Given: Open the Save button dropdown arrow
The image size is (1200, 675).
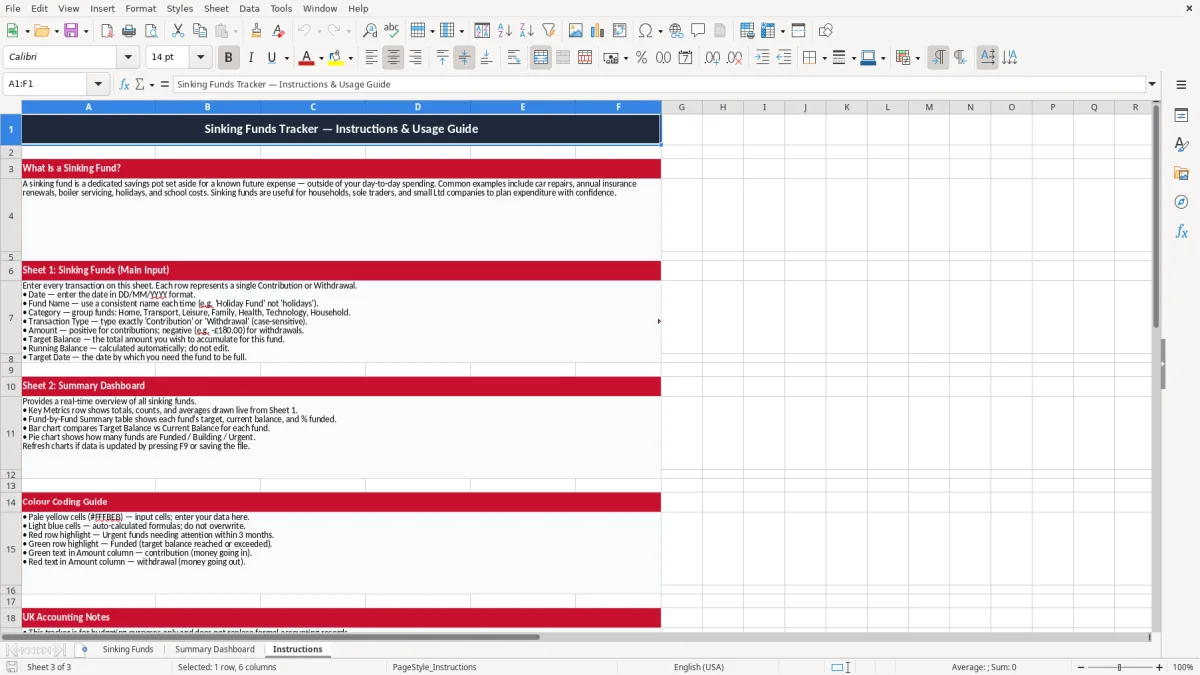Looking at the screenshot, I should (86, 31).
